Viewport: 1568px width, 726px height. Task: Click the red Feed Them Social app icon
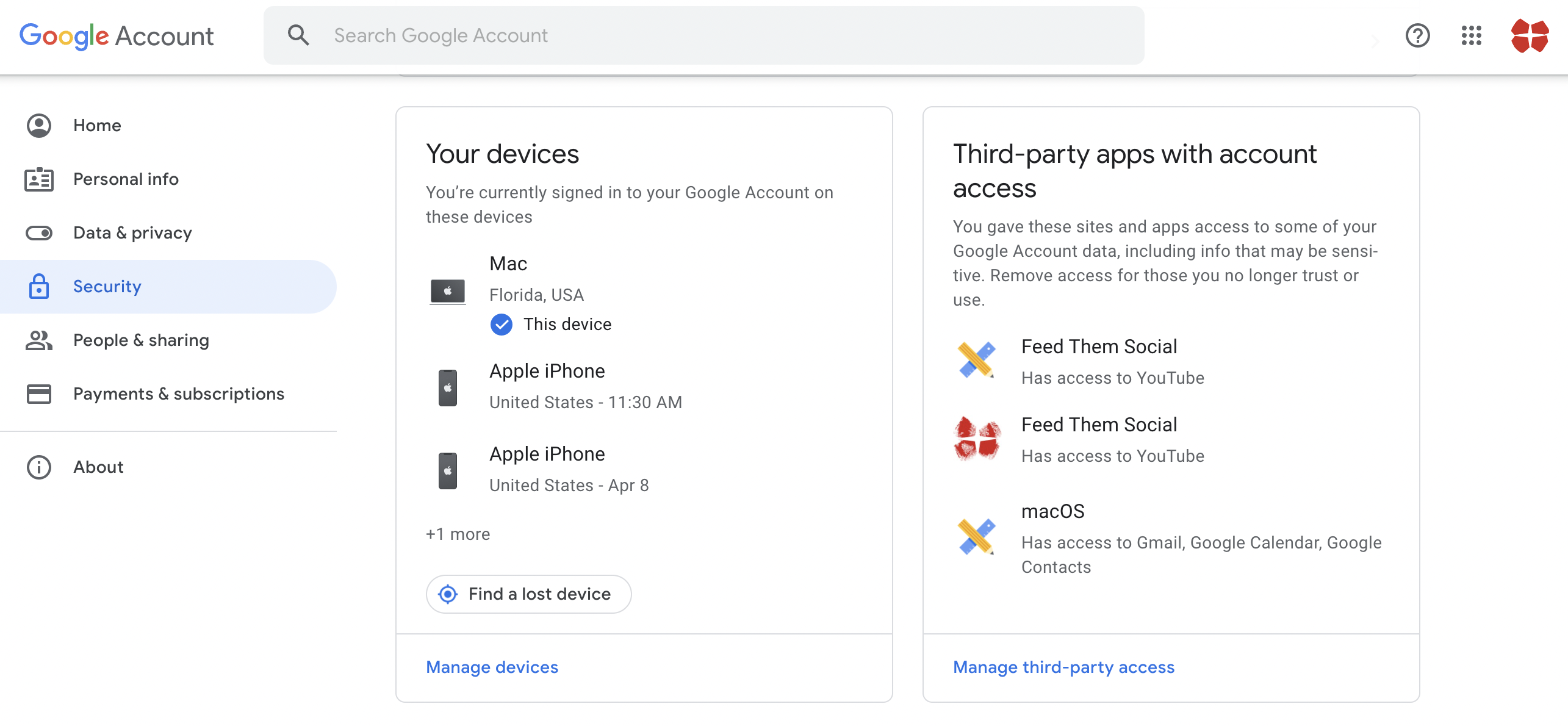[977, 438]
